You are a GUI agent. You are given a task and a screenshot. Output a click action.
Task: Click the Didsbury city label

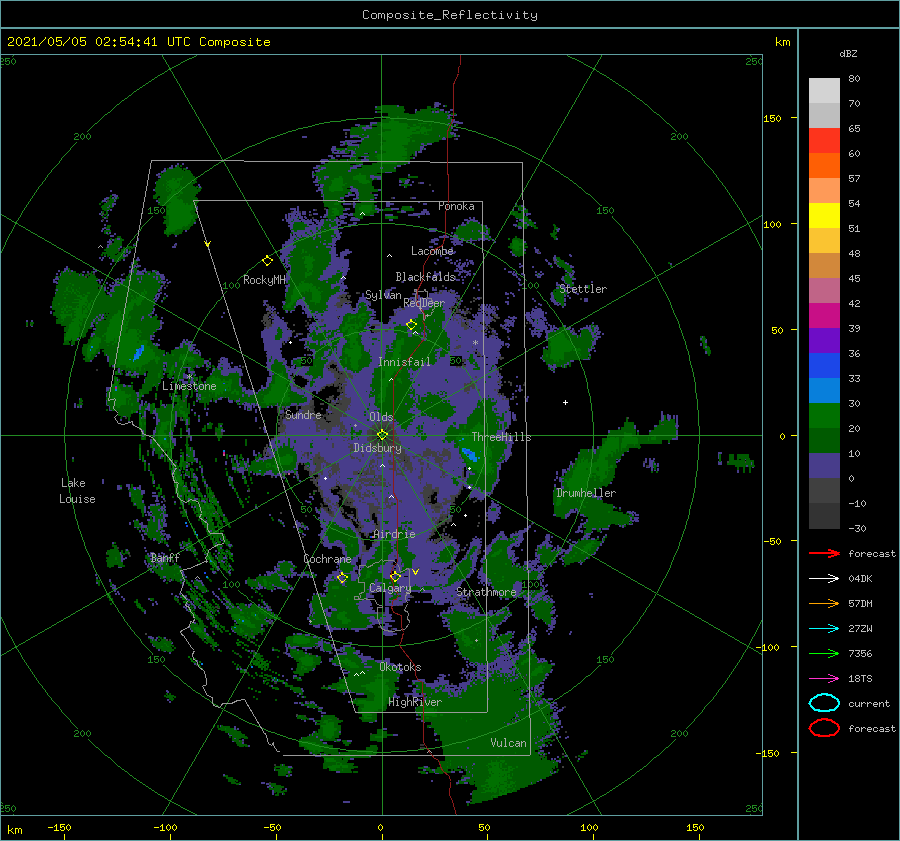[377, 448]
